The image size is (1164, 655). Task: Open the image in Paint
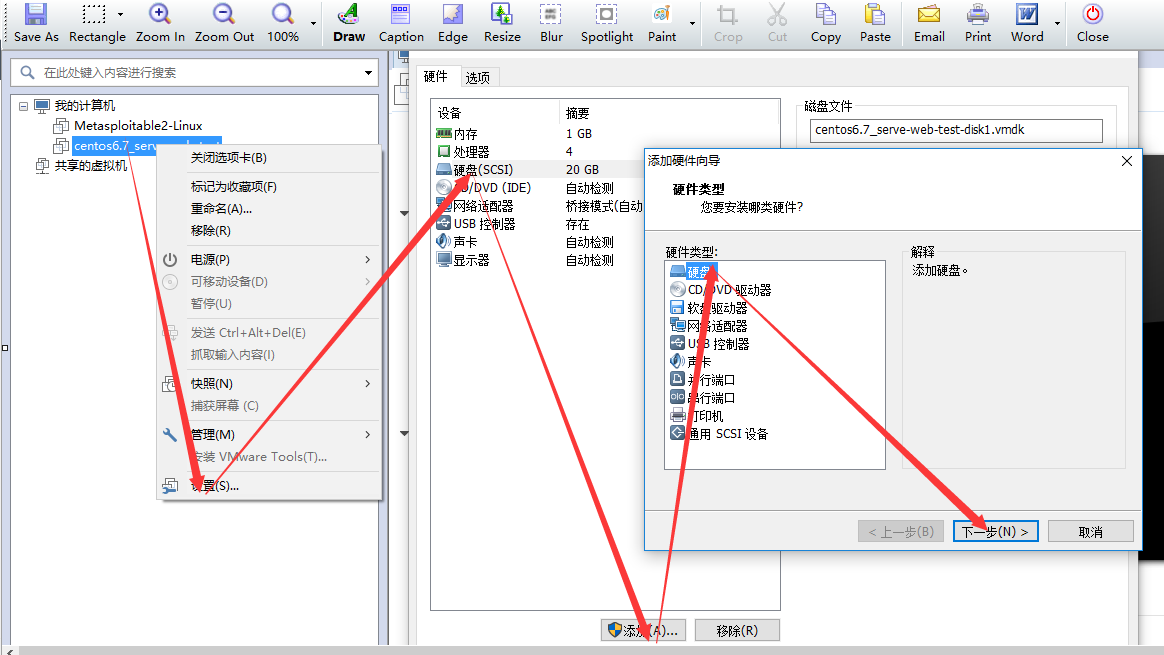(661, 23)
